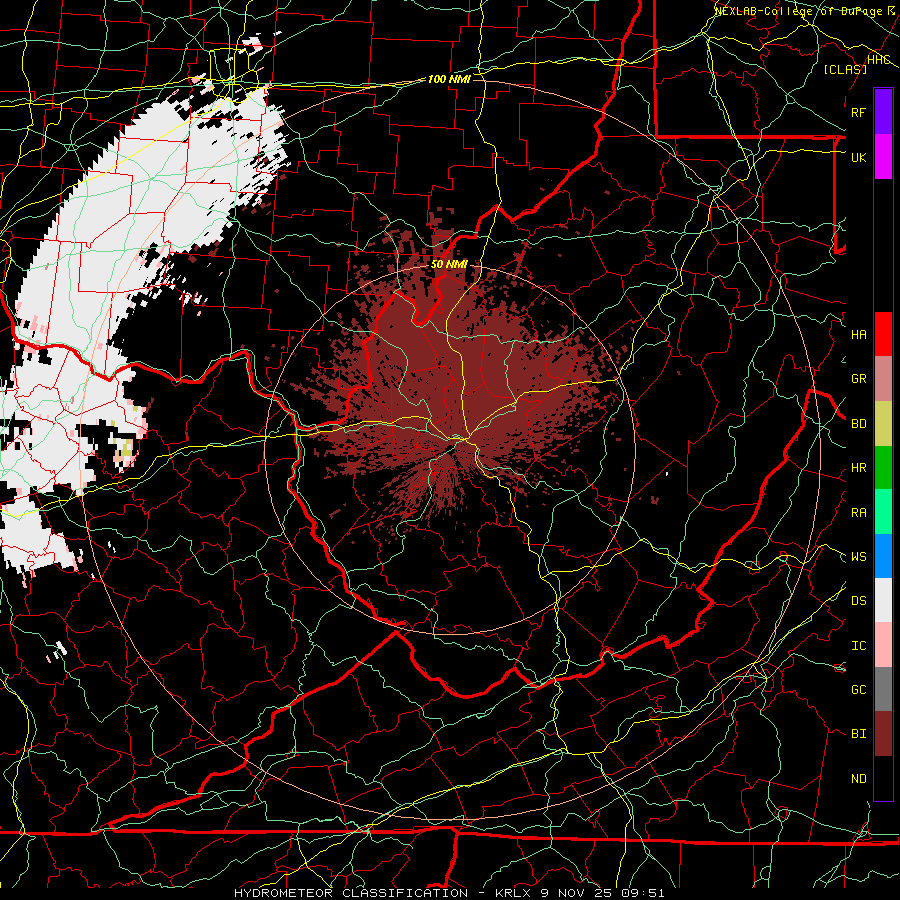900x900 pixels.
Task: Click the GC gray legend swatch
Action: click(883, 689)
